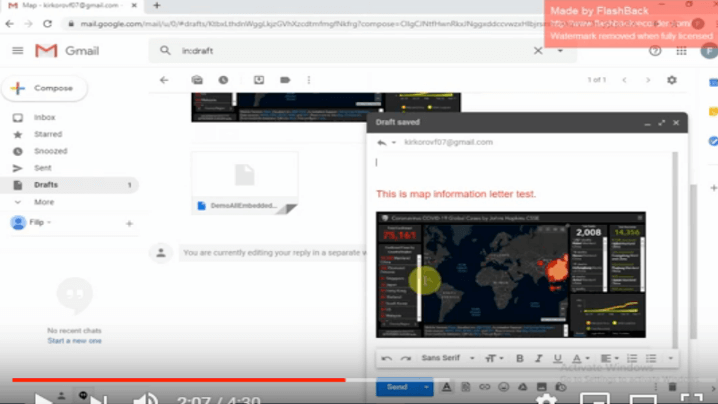Expand the More folders list
The image size is (718, 404).
point(44,202)
